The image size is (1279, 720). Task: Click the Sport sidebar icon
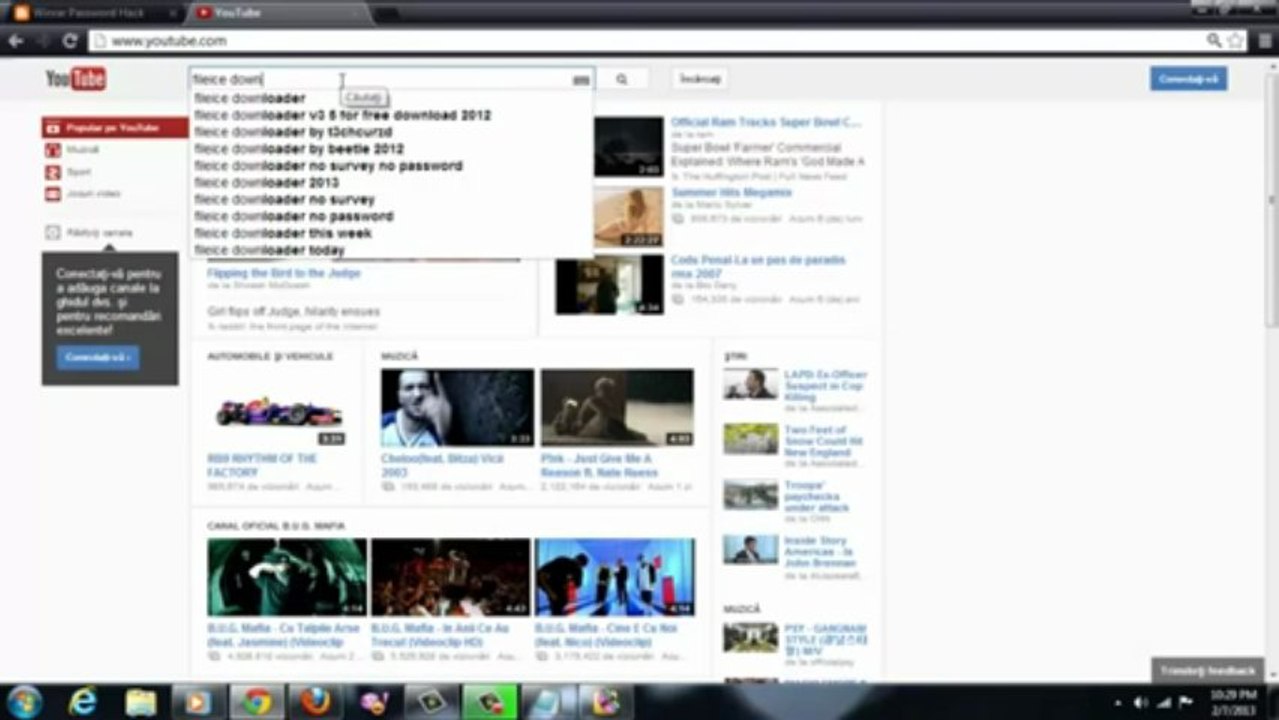pos(53,172)
